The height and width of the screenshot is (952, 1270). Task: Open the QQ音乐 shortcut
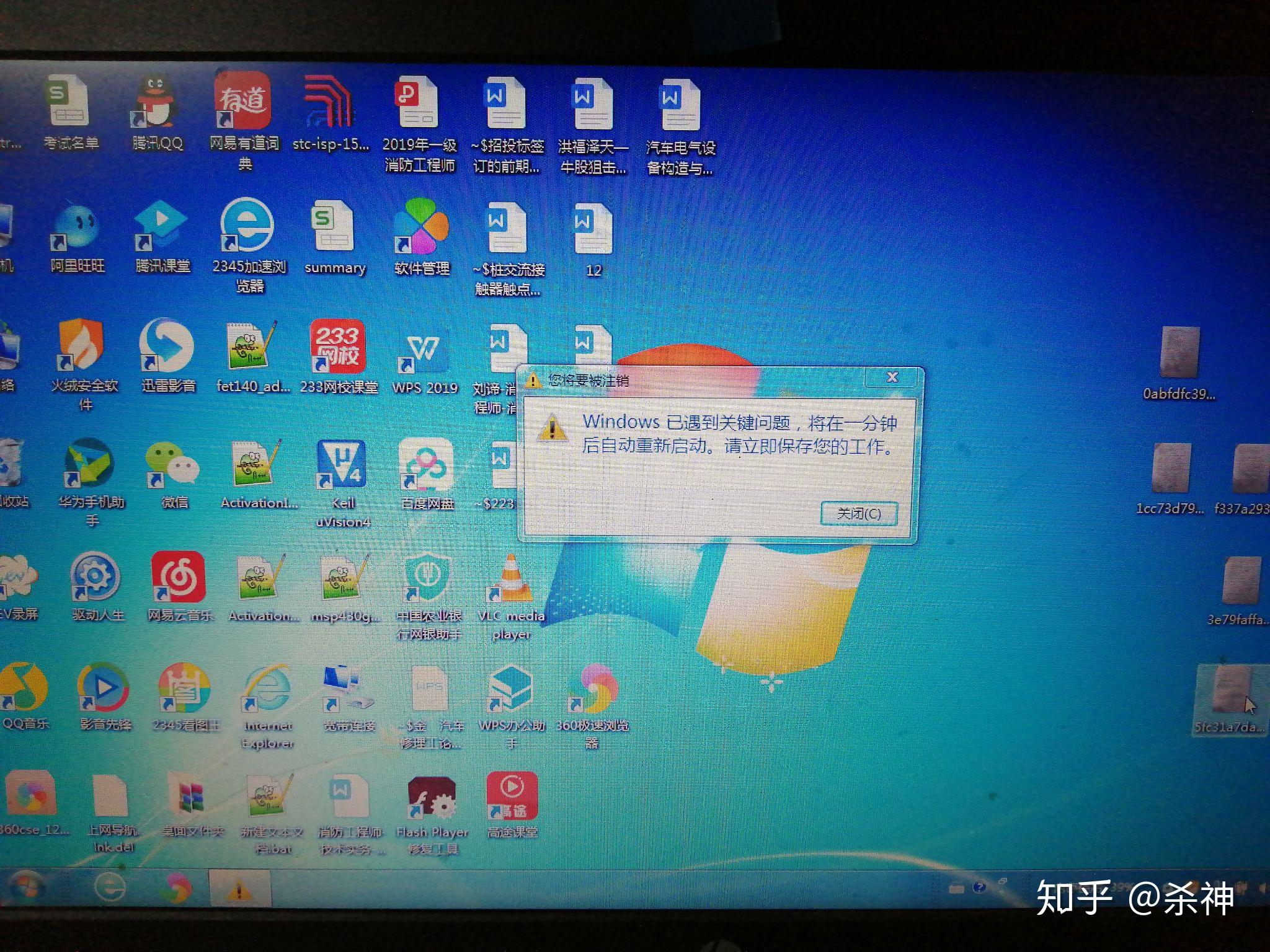pyautogui.click(x=25, y=697)
